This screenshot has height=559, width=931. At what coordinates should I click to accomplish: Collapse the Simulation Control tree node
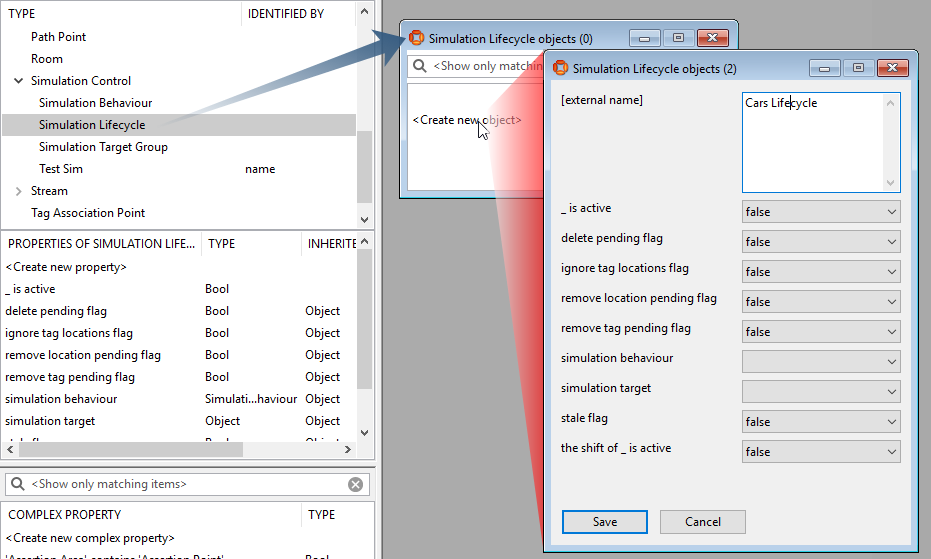(x=18, y=81)
